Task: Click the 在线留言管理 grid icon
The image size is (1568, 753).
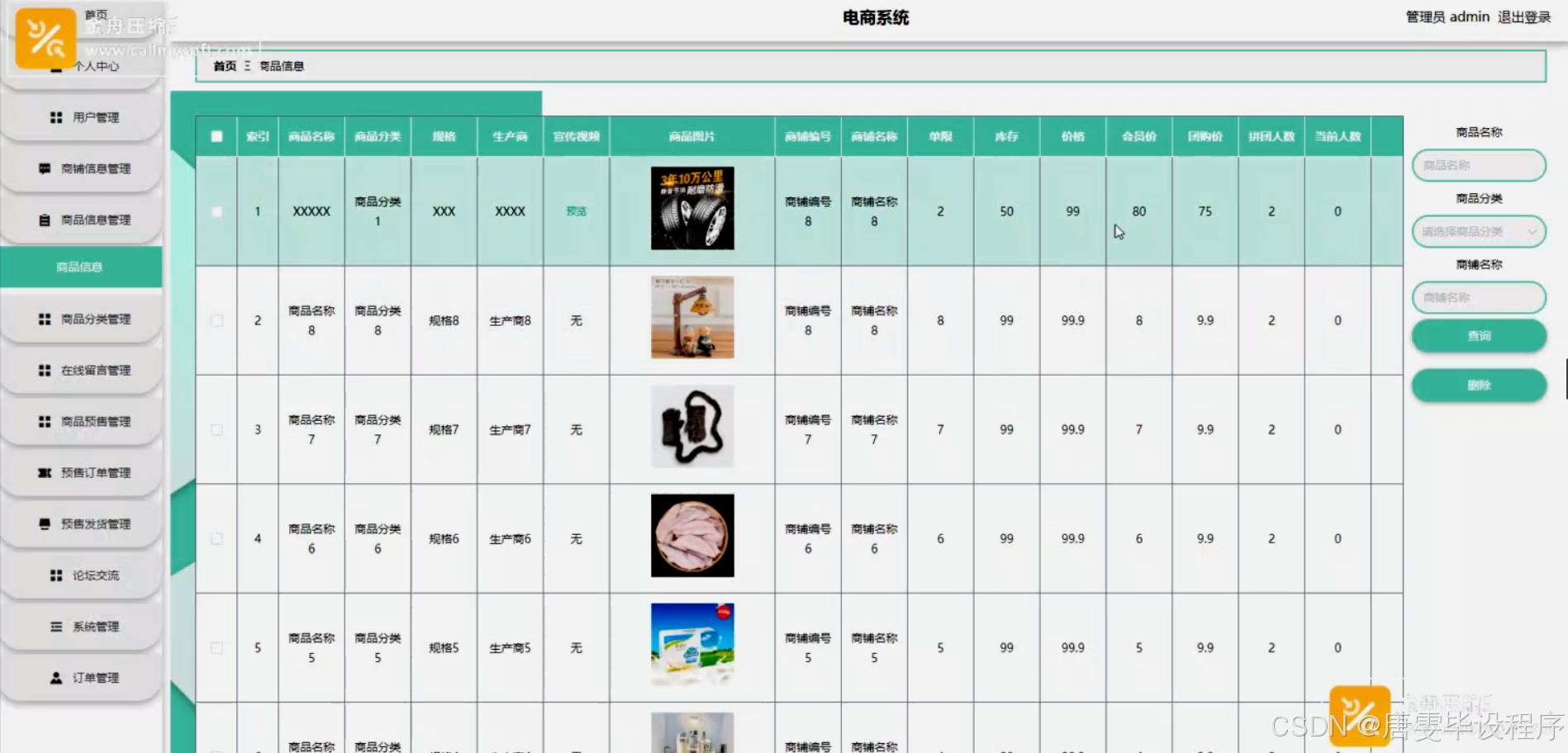Action: tap(45, 370)
